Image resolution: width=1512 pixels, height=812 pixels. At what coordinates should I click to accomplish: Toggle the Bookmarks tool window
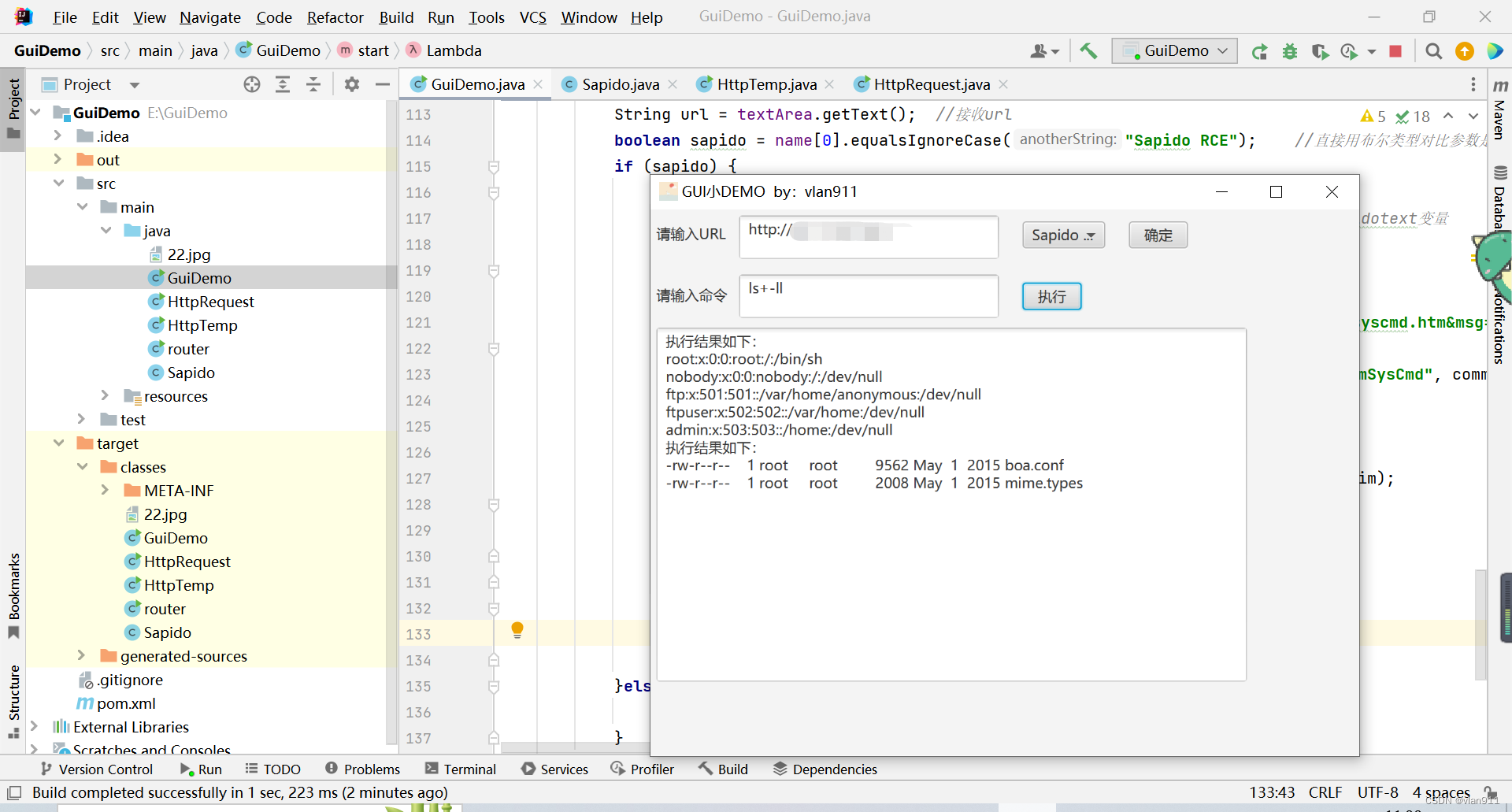coord(13,595)
